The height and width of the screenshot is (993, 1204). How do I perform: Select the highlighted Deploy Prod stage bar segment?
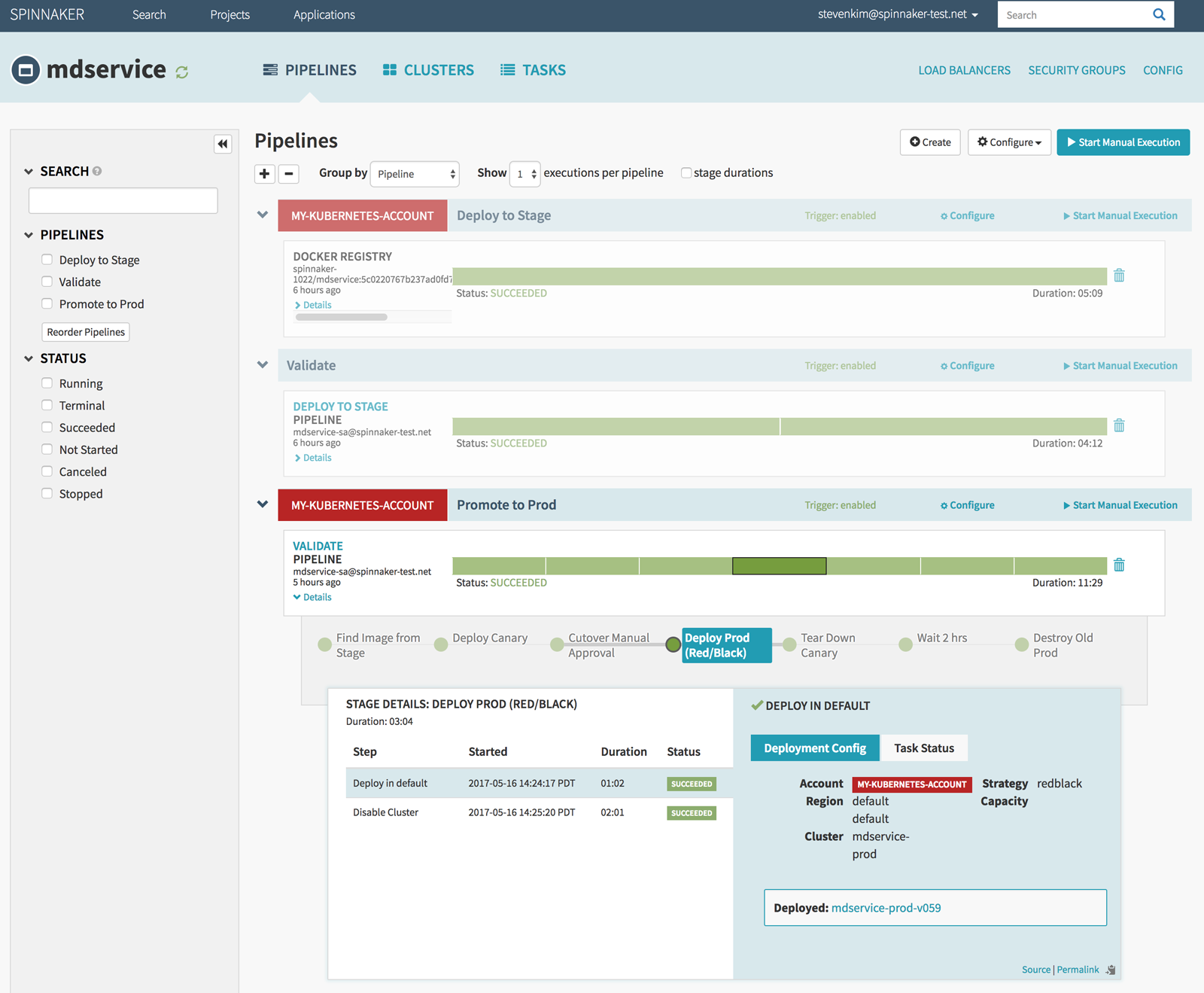[x=779, y=566]
